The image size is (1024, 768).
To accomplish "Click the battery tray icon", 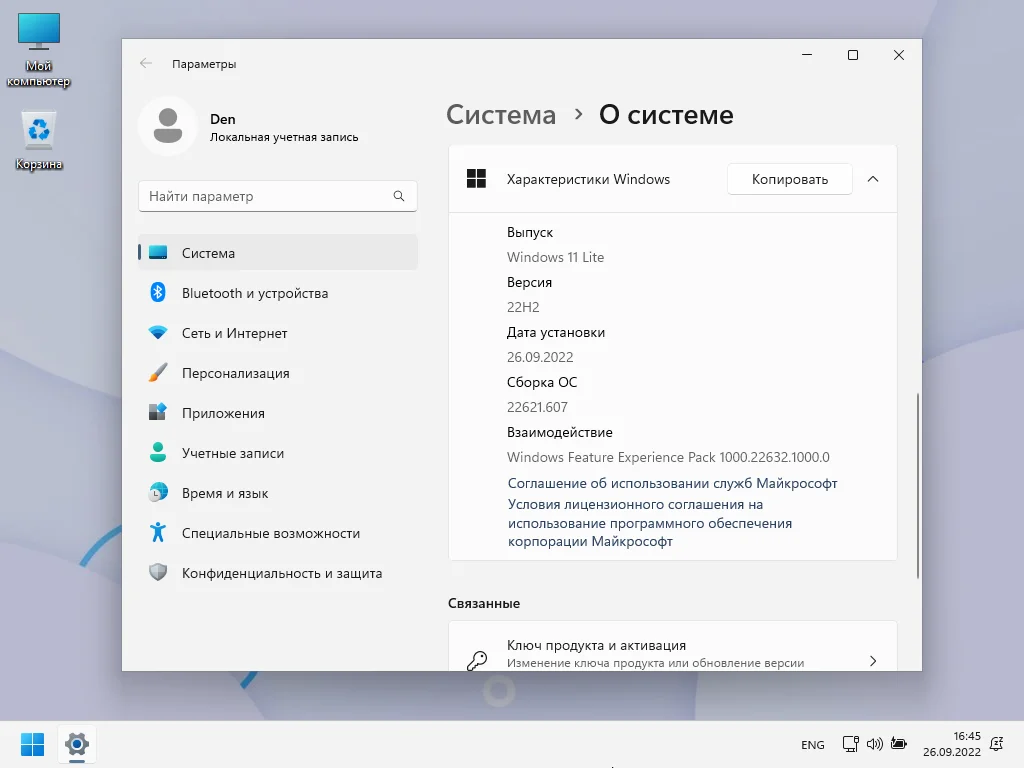I will point(899,744).
